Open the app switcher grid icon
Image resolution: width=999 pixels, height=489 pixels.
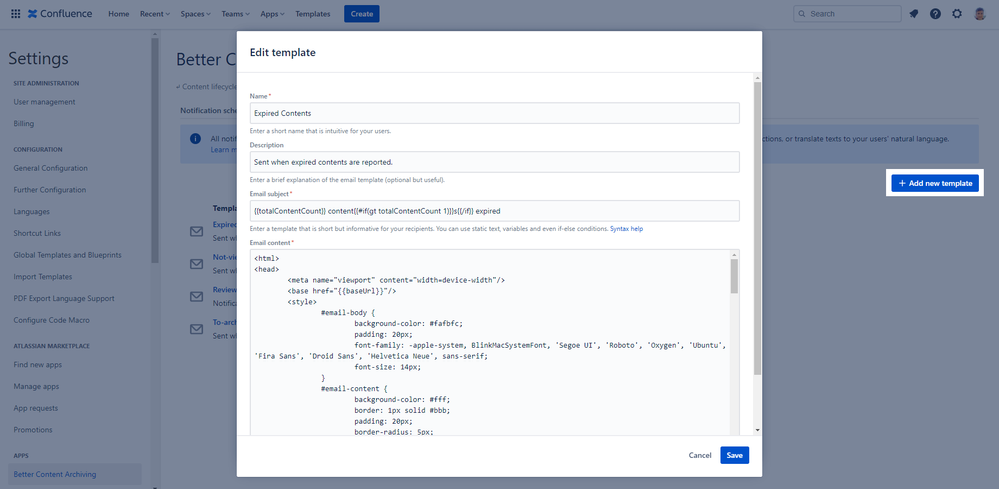click(15, 13)
